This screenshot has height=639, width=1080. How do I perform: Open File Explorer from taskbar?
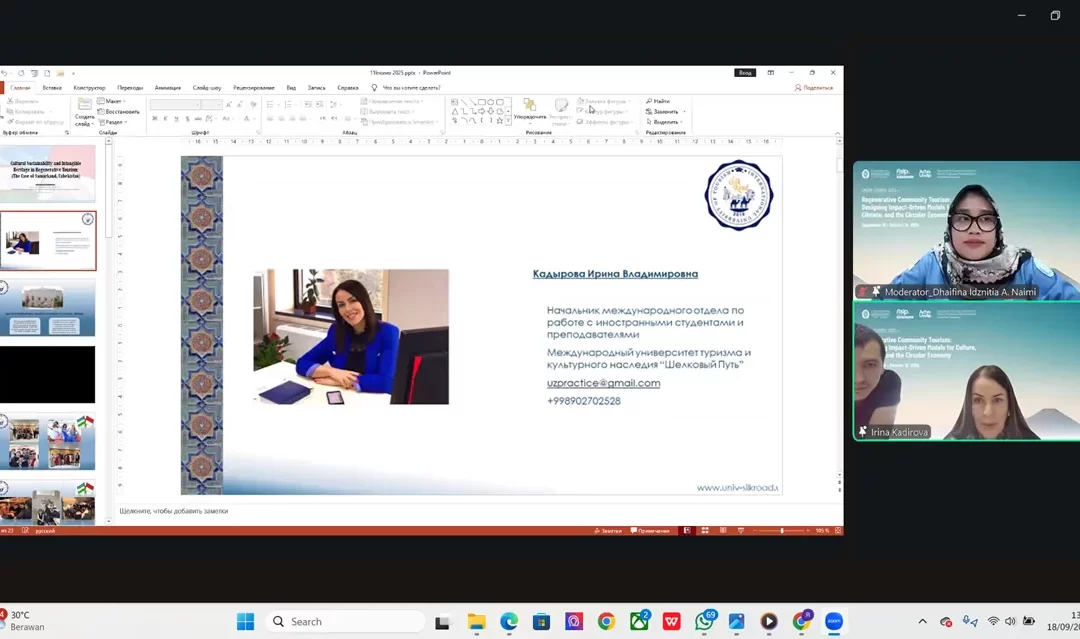[x=476, y=622]
